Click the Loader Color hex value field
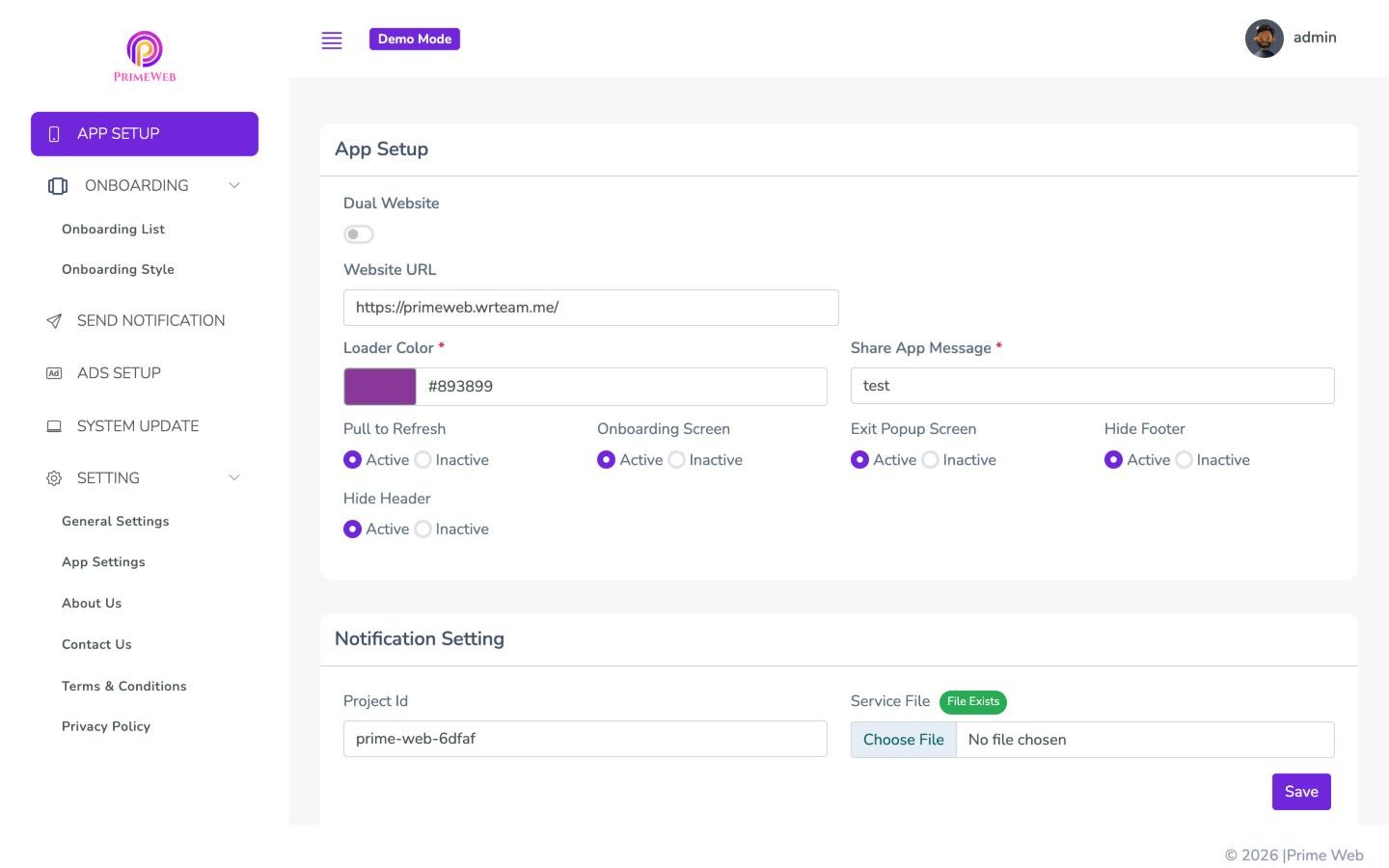The height and width of the screenshot is (868, 1389). pos(621,387)
